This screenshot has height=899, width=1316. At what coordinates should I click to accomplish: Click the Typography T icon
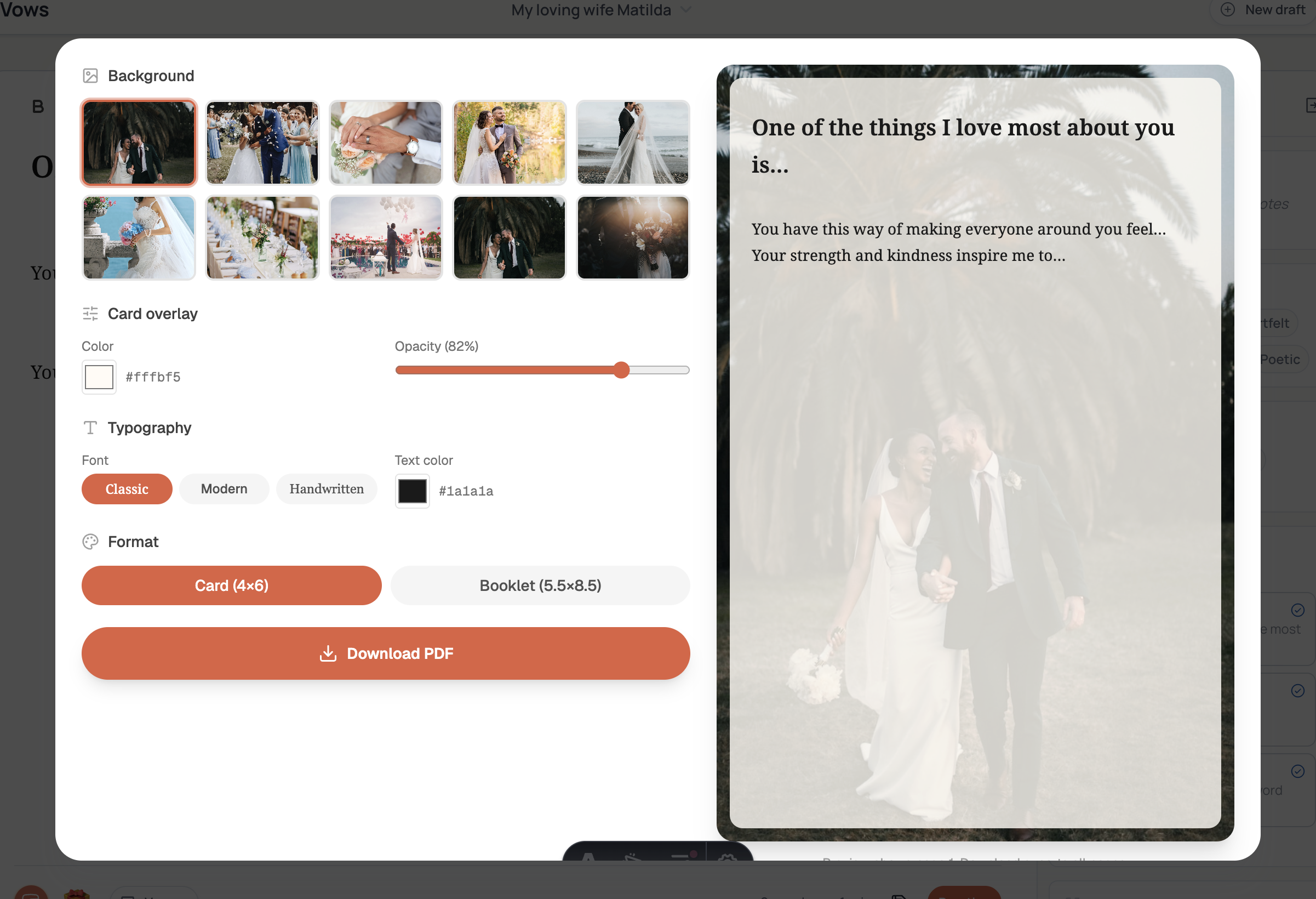coord(90,428)
